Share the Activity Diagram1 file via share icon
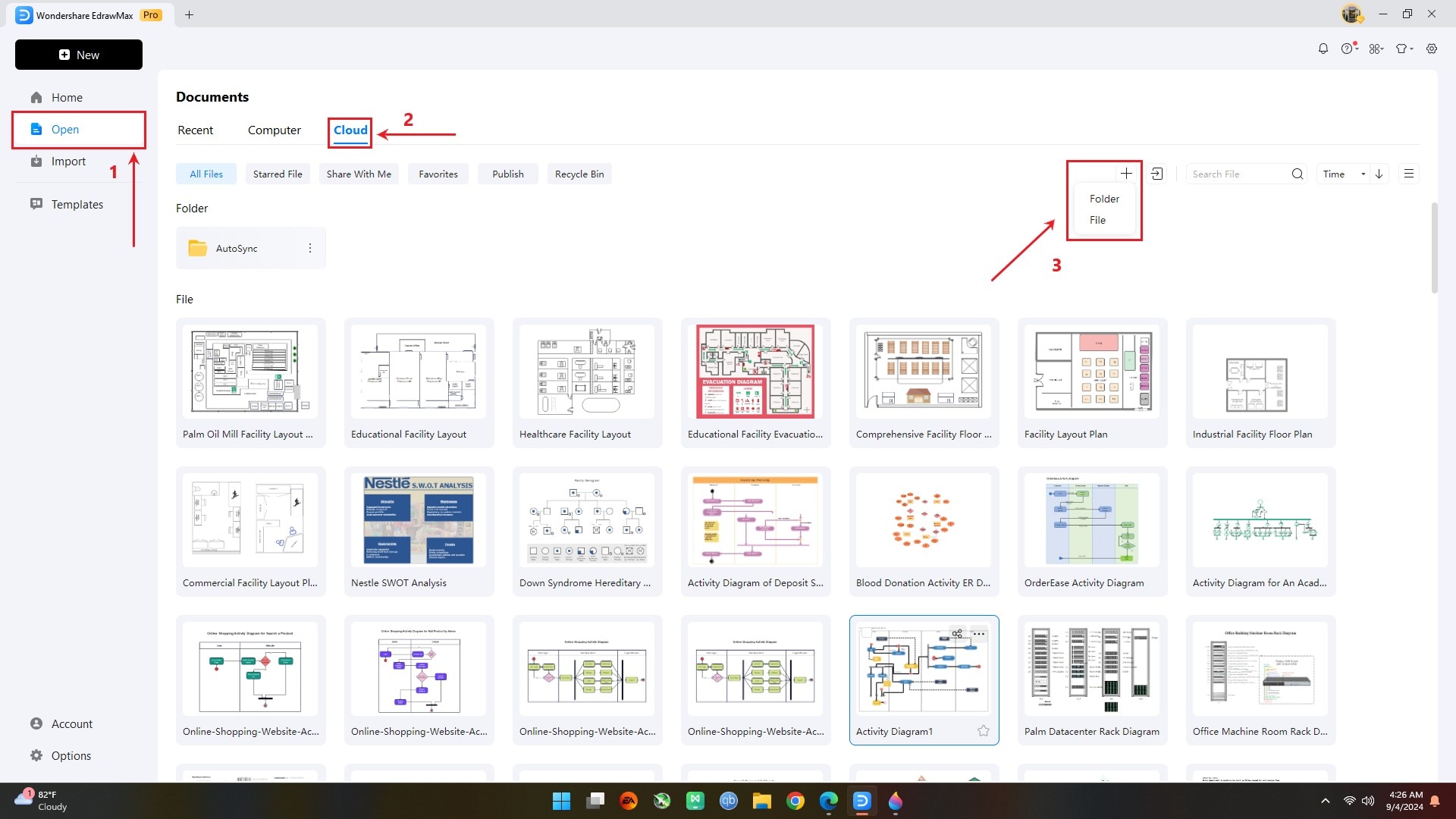 click(957, 634)
